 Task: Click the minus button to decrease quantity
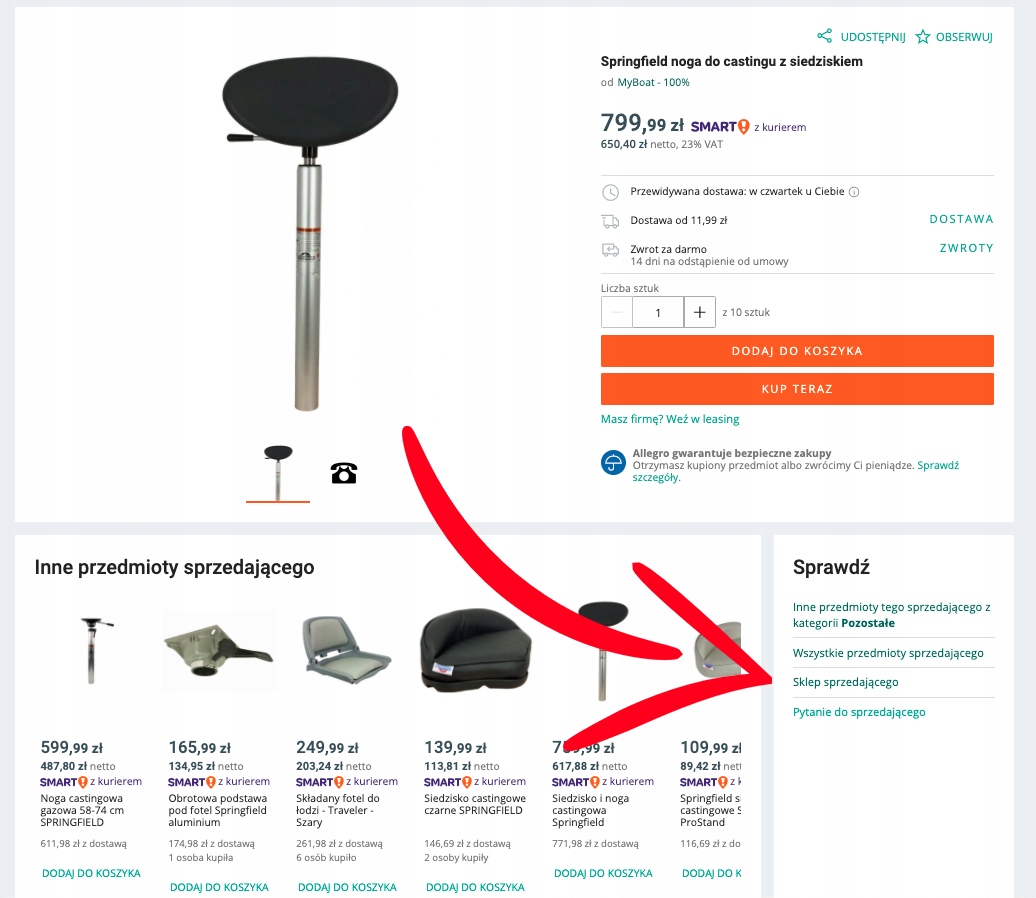pos(616,312)
